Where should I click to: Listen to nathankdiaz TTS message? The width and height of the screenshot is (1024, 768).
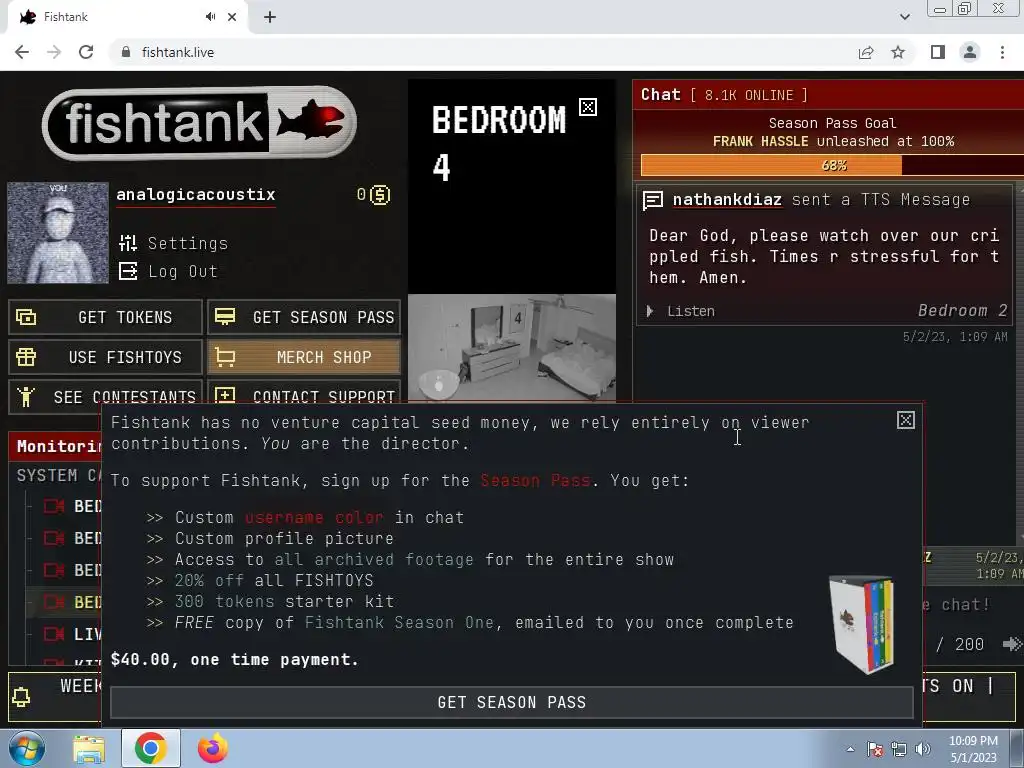click(x=681, y=312)
